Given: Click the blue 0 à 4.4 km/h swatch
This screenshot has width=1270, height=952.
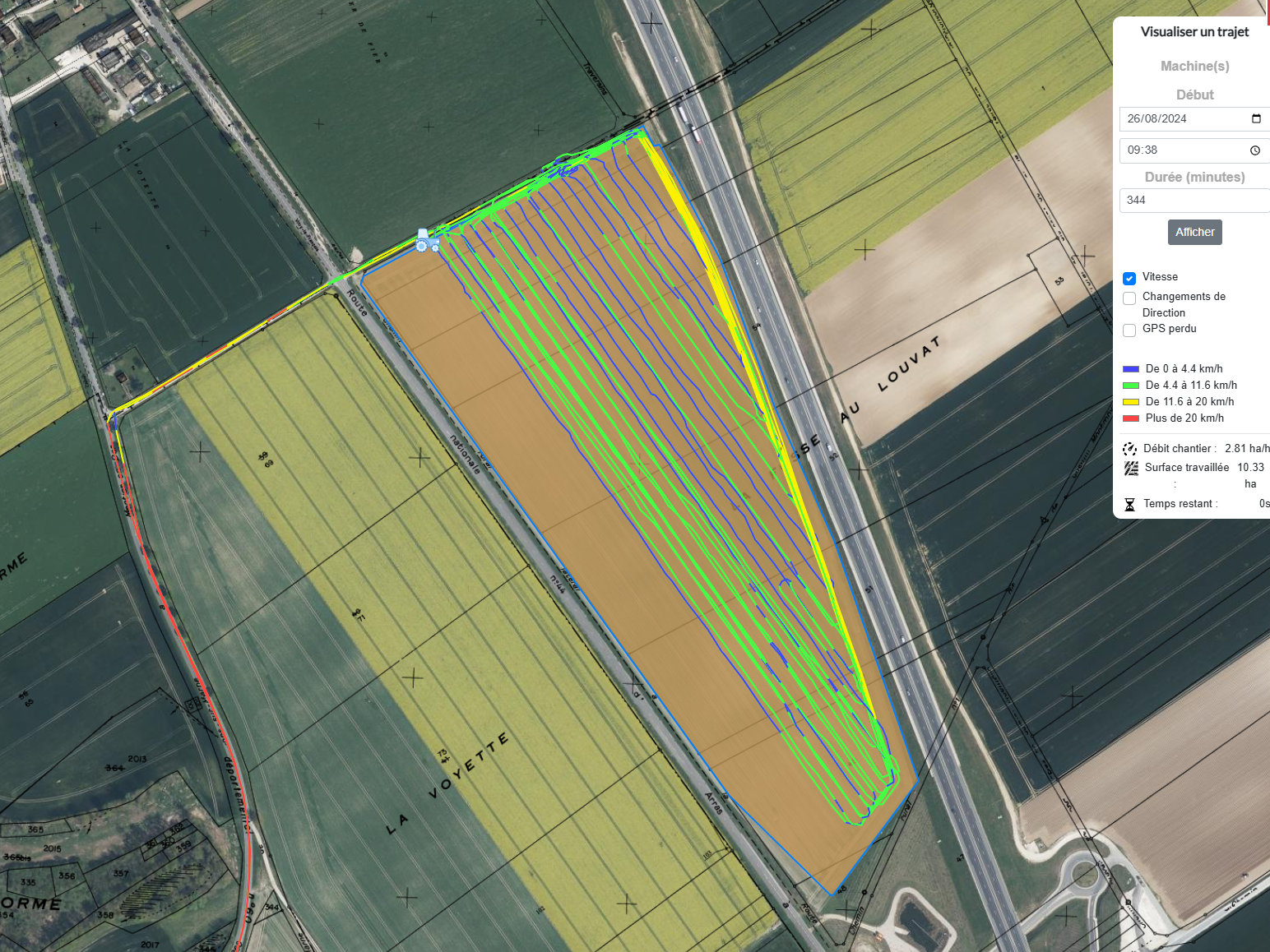Looking at the screenshot, I should point(1130,369).
